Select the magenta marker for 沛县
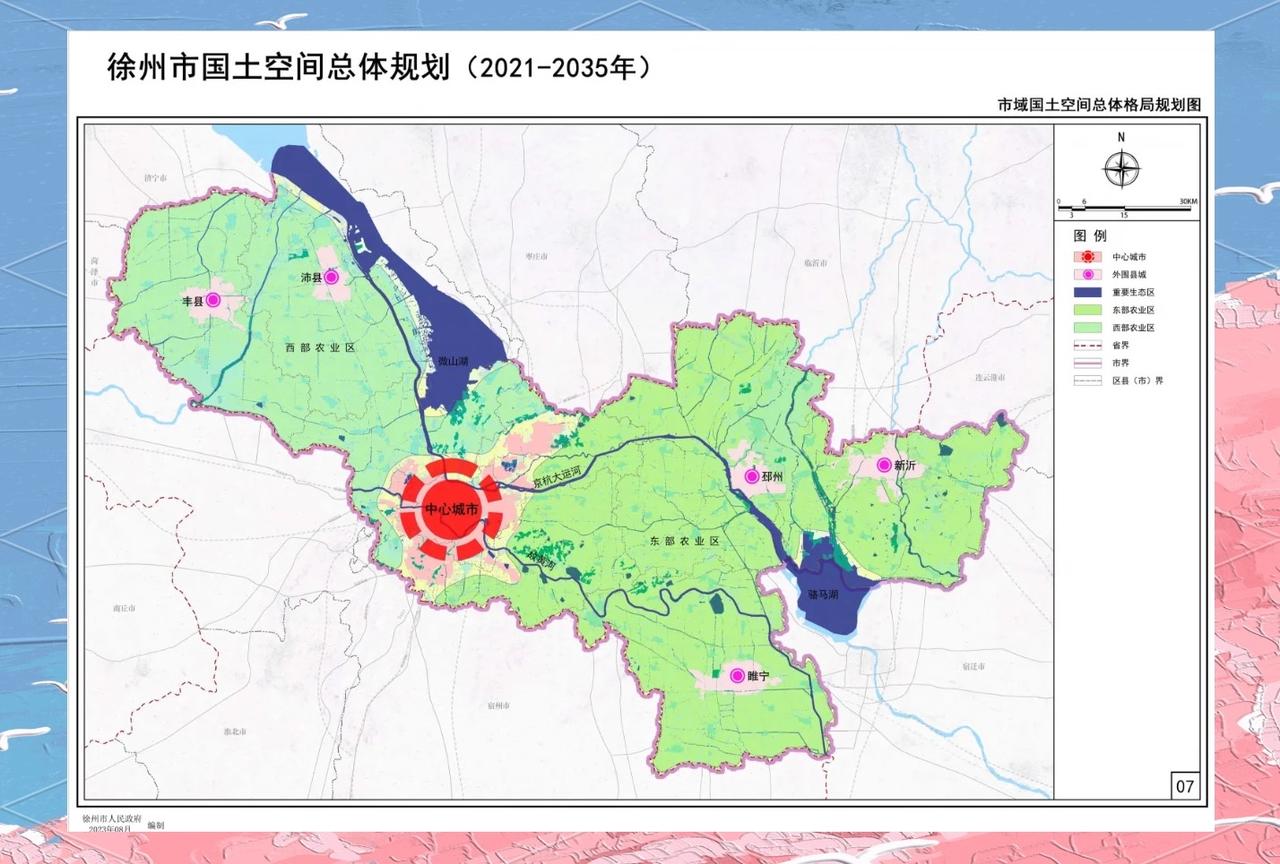This screenshot has width=1280, height=864. 331,277
